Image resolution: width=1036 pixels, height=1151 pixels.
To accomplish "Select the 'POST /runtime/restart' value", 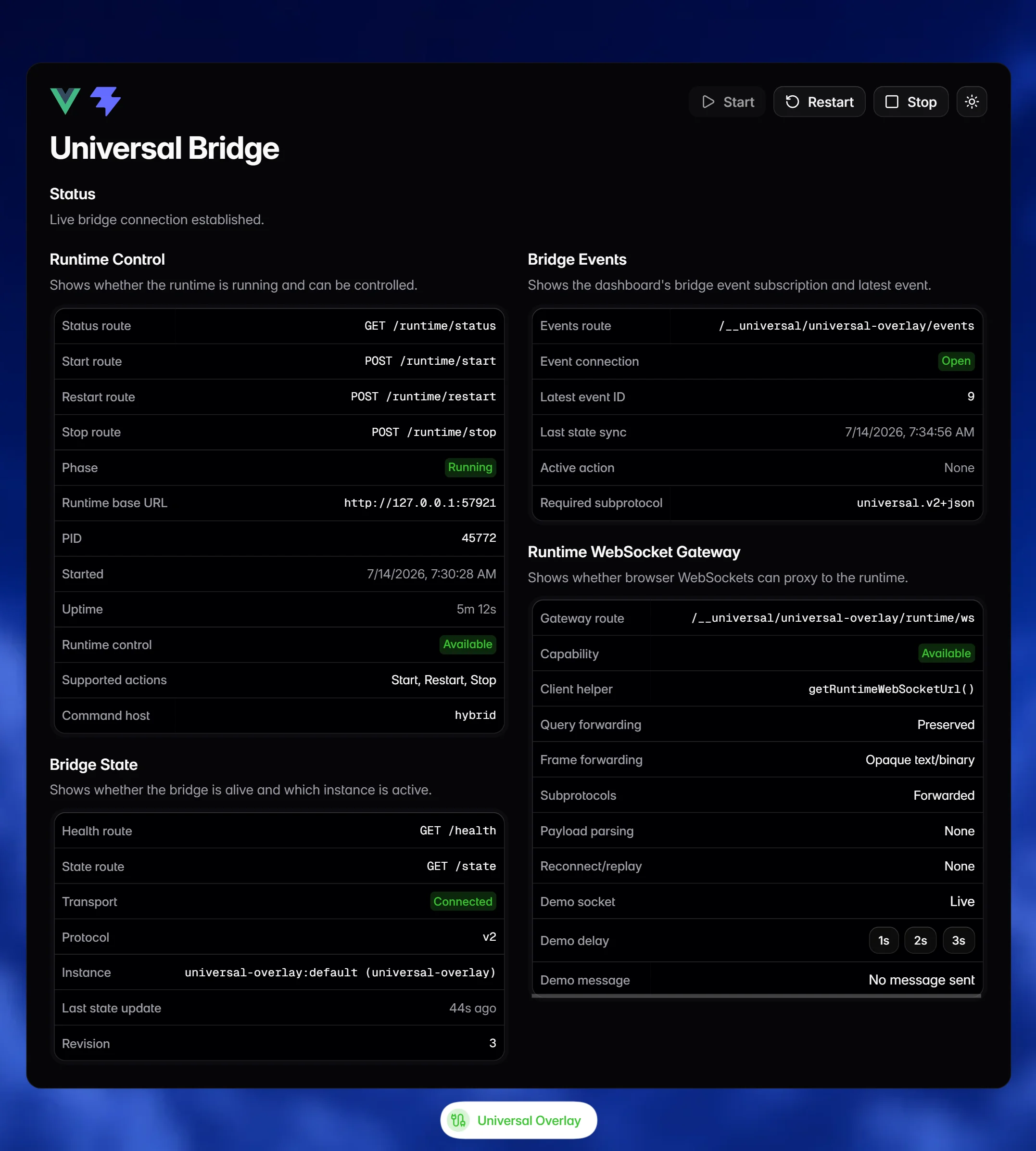I will tap(423, 396).
